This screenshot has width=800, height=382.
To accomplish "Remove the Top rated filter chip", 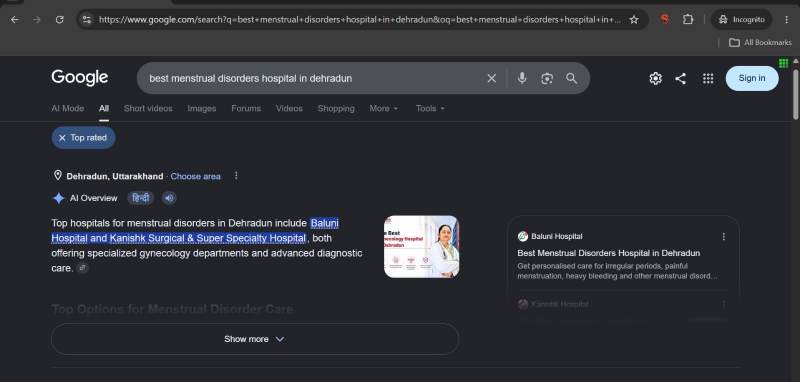I will (x=62, y=138).
